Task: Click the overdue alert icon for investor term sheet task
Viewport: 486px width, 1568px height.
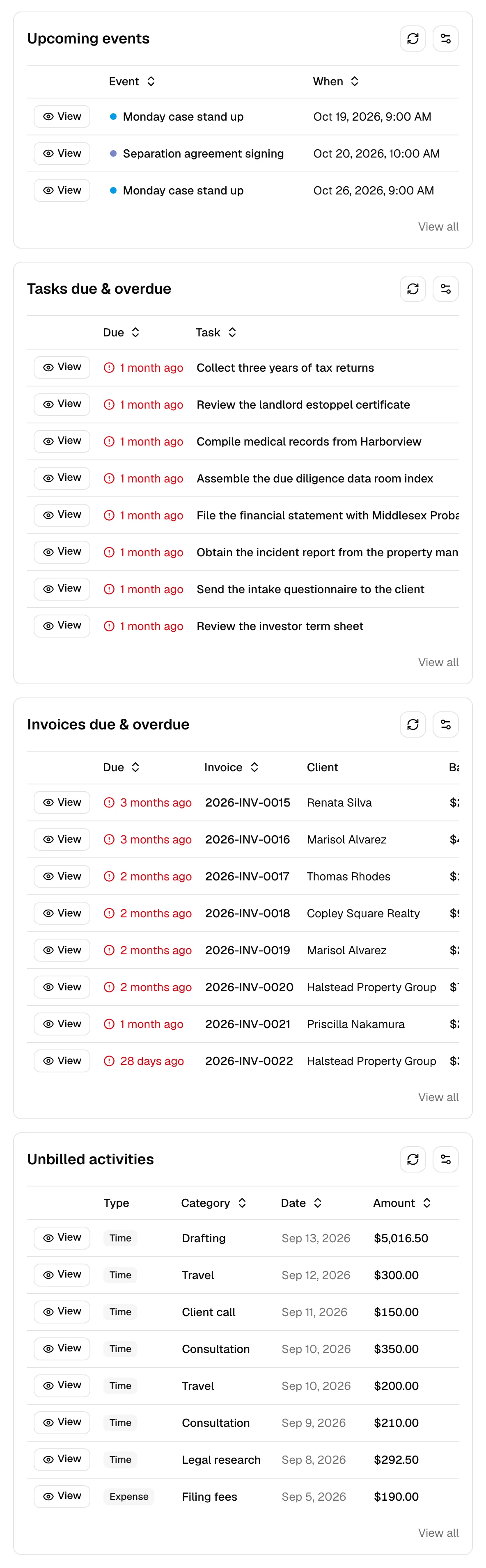Action: point(109,626)
